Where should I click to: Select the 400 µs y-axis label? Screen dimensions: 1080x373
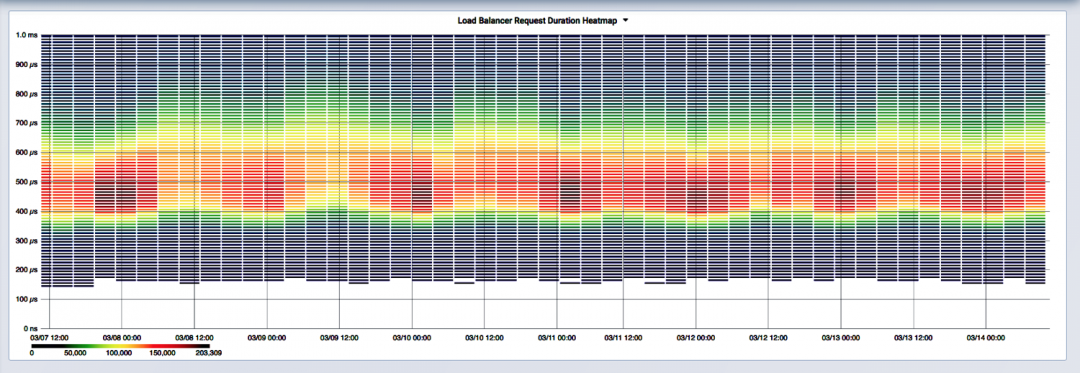27,211
